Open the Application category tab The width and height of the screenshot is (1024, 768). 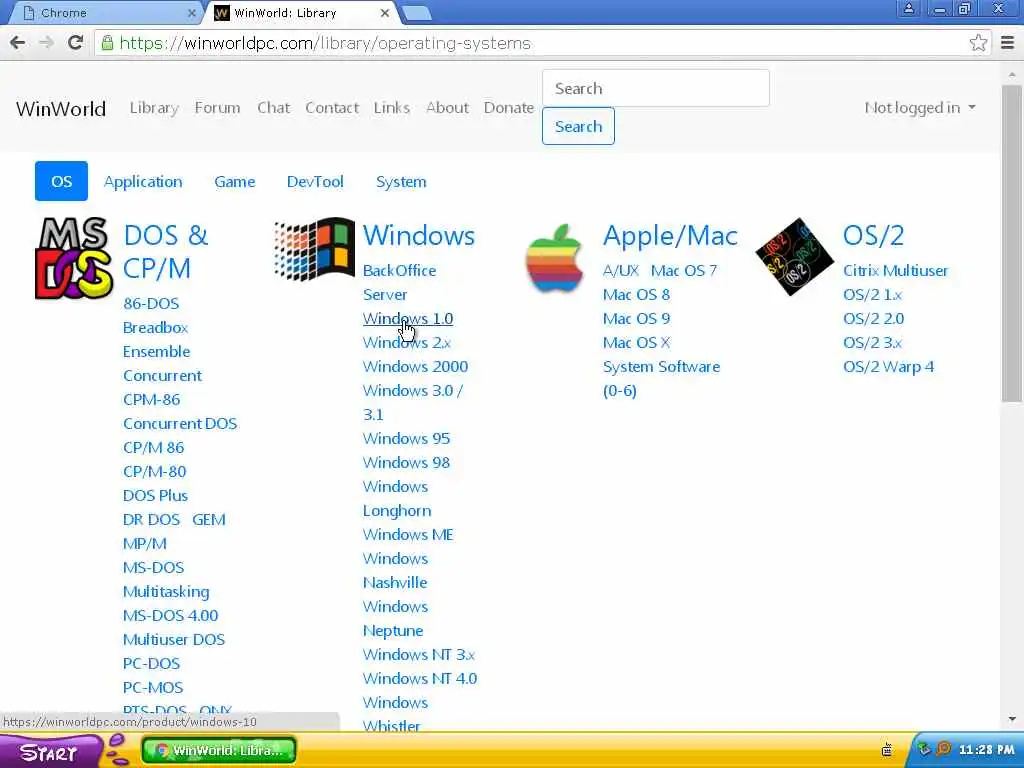[143, 182]
